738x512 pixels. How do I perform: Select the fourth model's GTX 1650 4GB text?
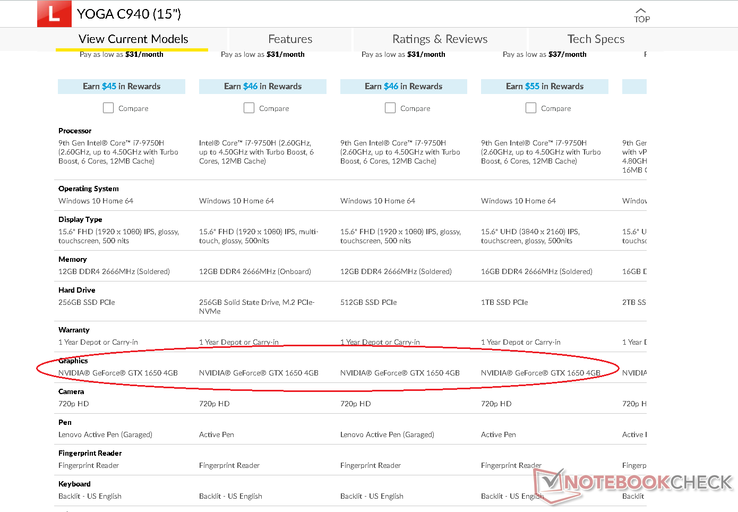coord(541,373)
